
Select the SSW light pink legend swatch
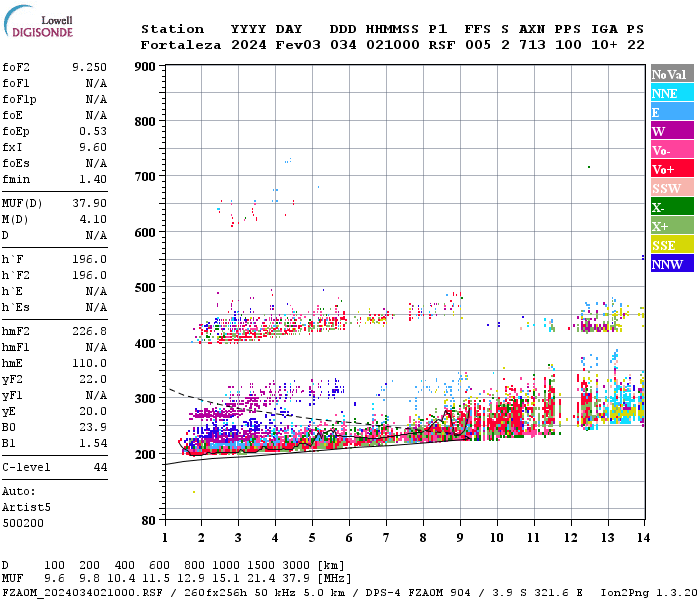click(x=672, y=188)
